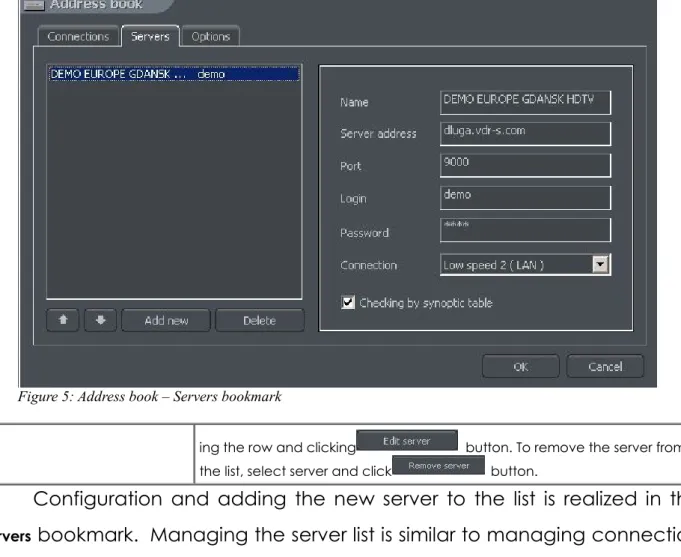Click the Login field containing demo
The image size is (681, 557).
pyautogui.click(x=526, y=198)
